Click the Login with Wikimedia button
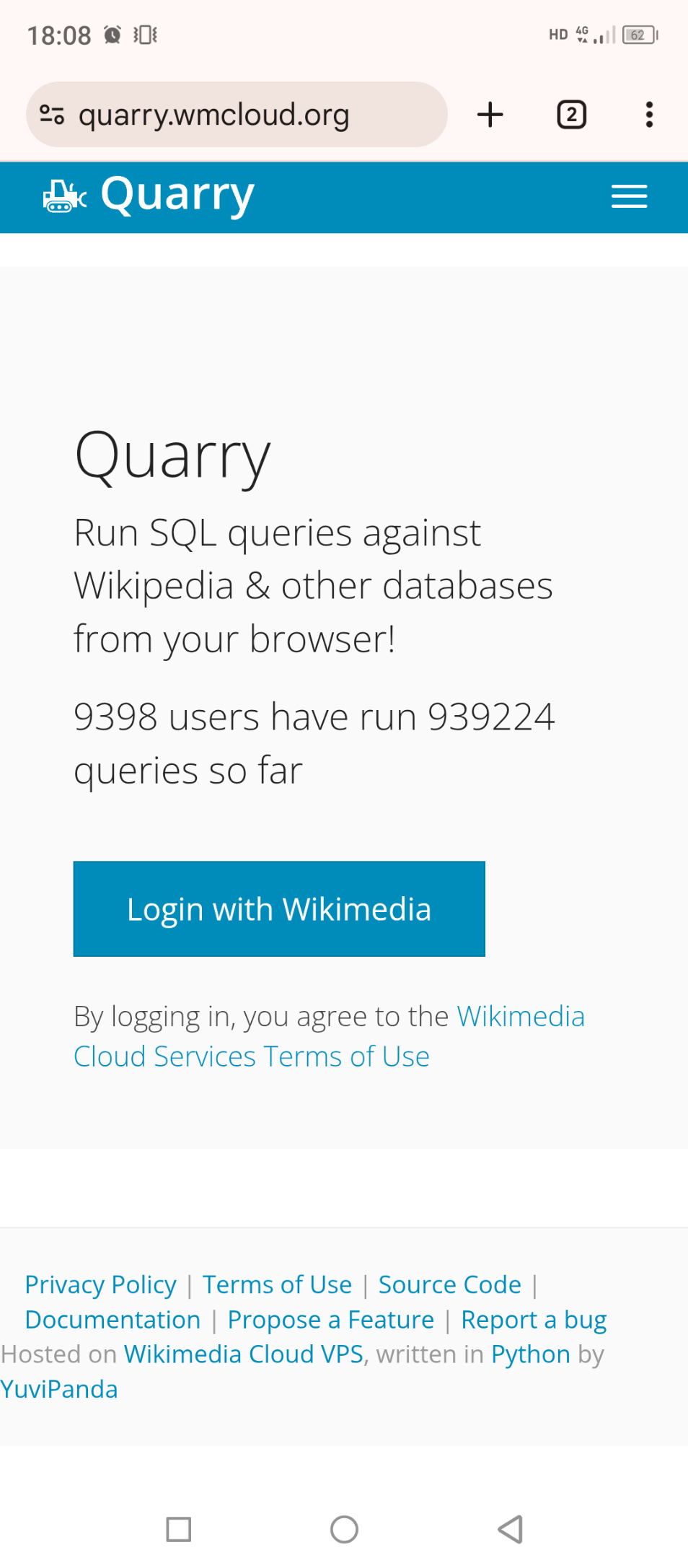688x1568 pixels. pyautogui.click(x=279, y=908)
